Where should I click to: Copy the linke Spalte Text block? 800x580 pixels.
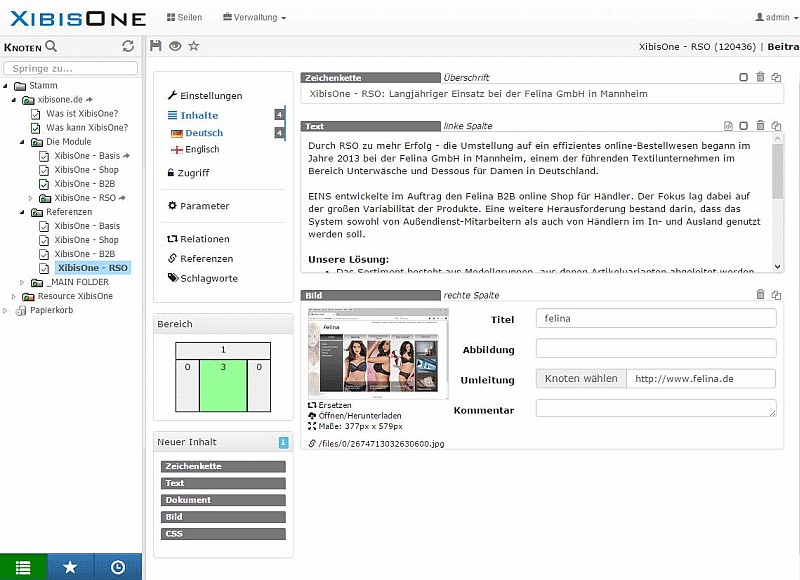click(776, 125)
